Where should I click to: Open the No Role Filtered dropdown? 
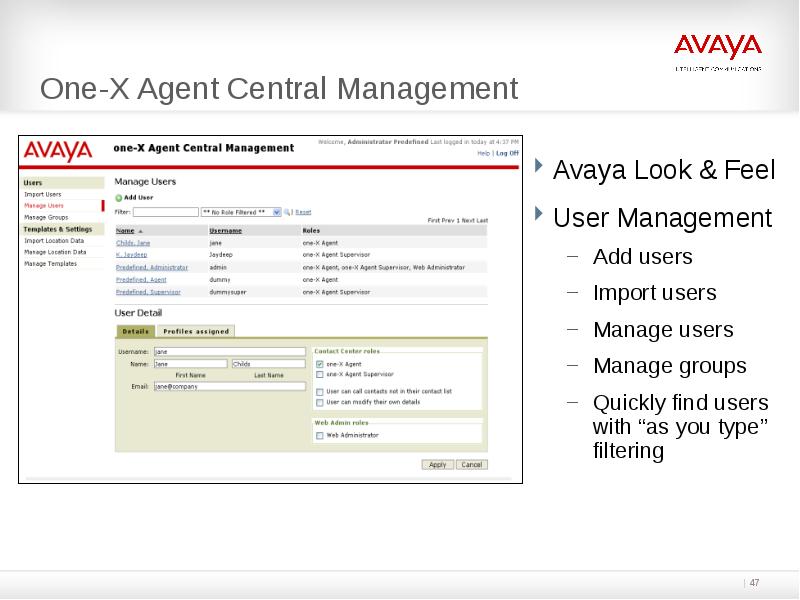point(241,212)
